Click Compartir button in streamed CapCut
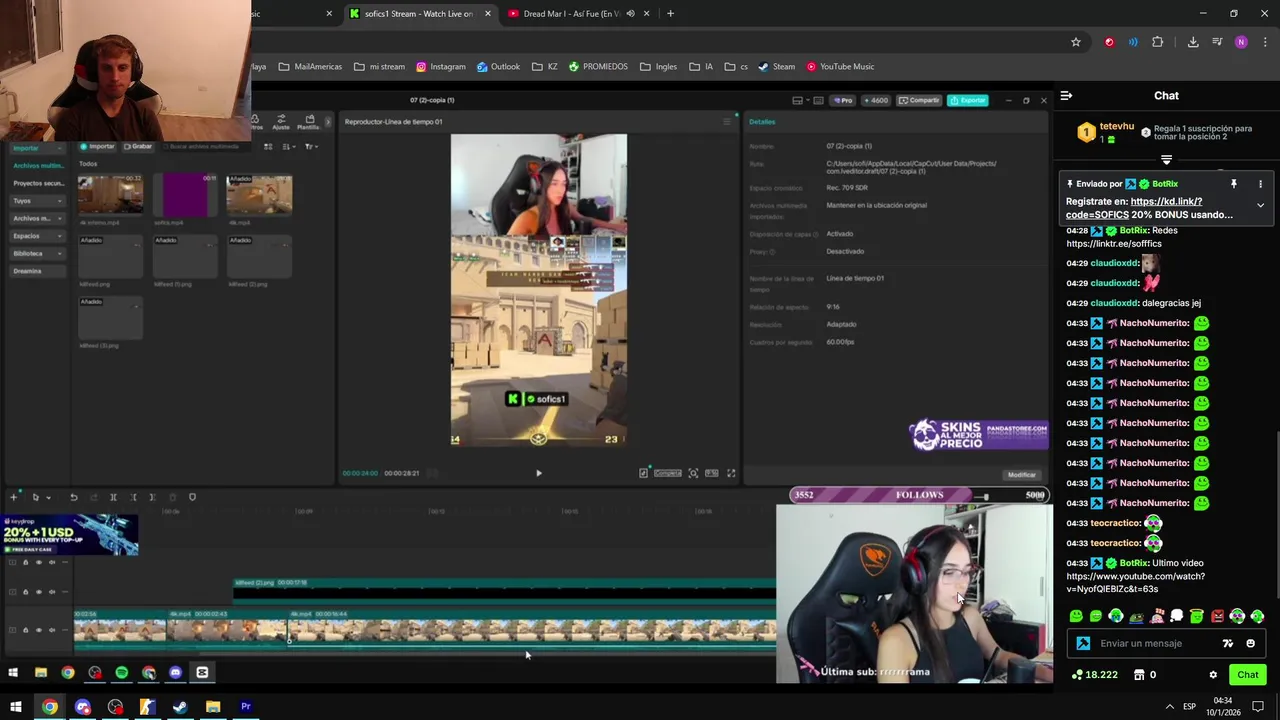1280x720 pixels. 919,100
